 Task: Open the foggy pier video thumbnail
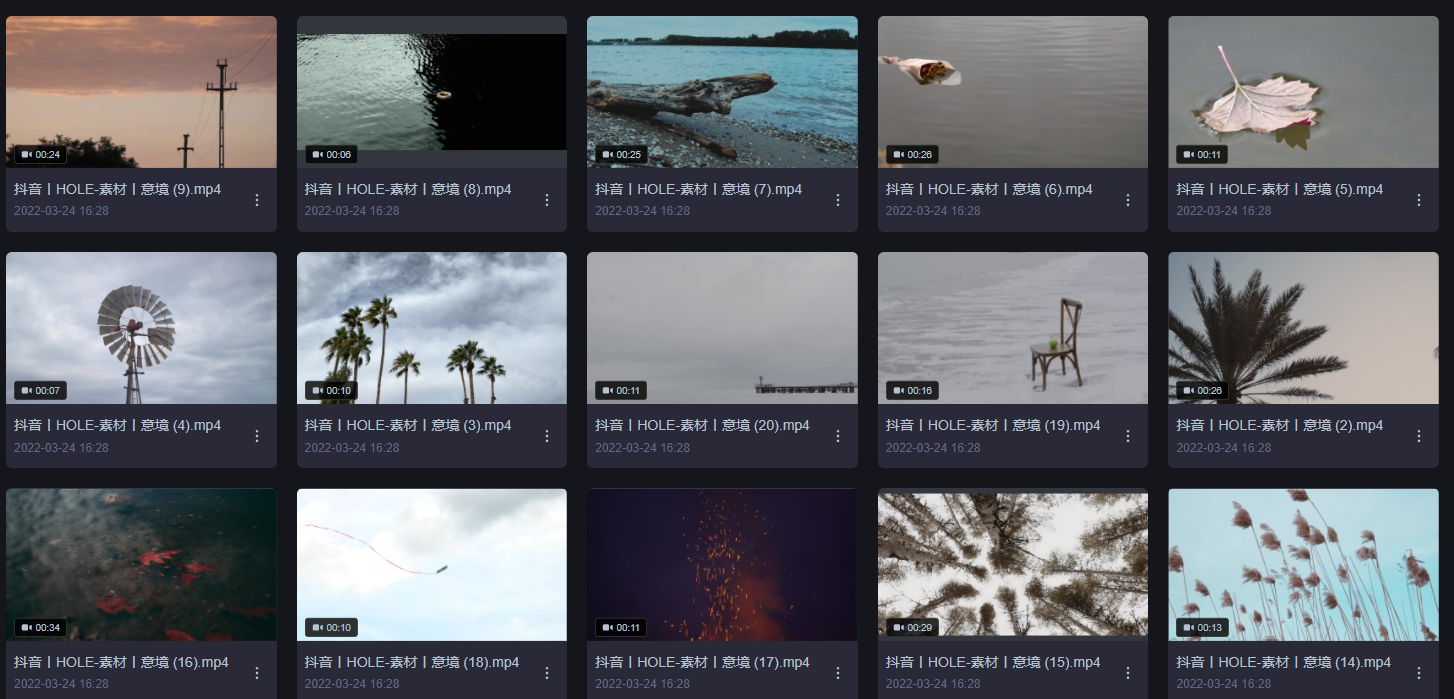click(x=722, y=328)
